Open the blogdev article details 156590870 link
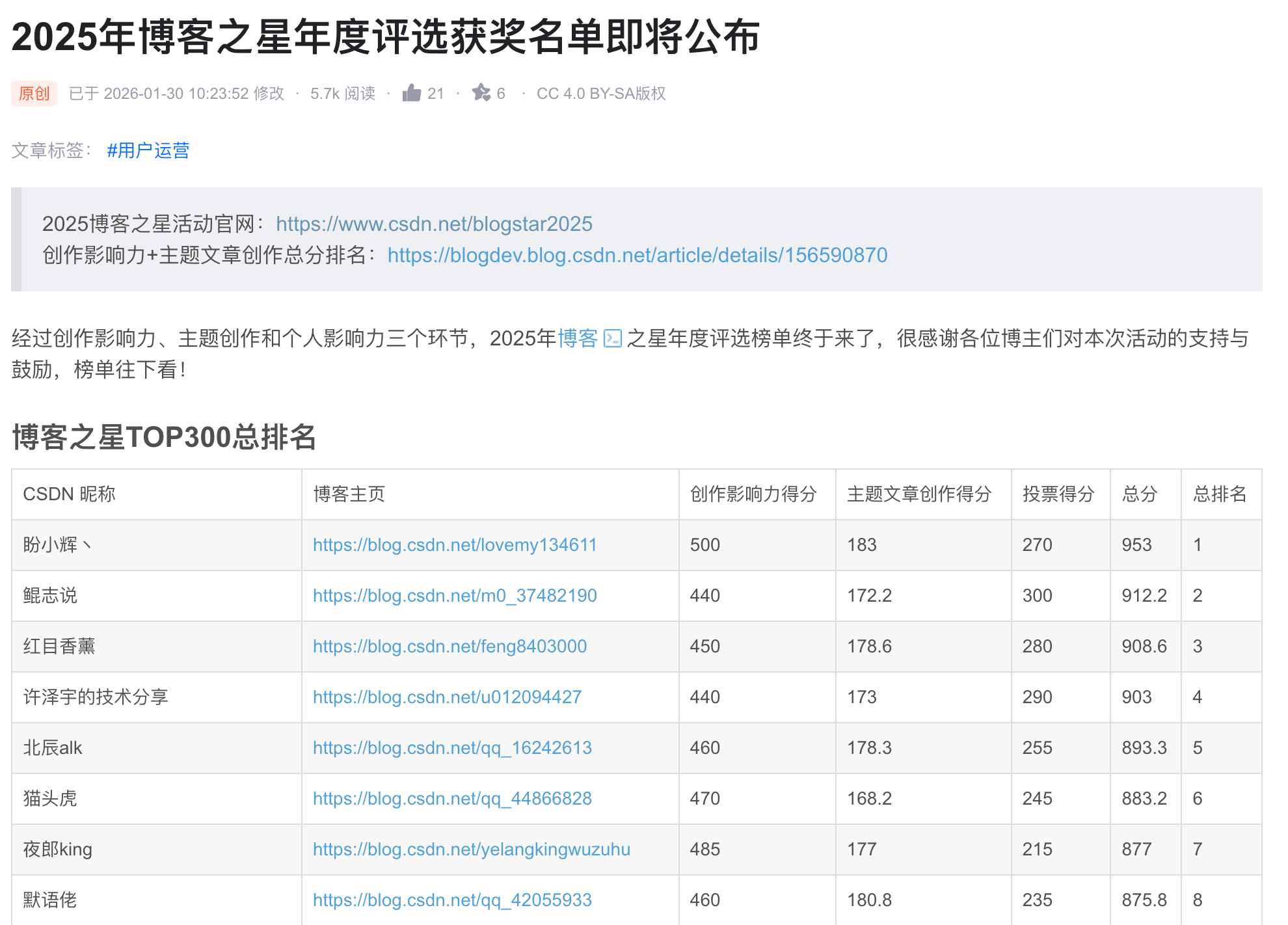Viewport: 1288px width, 925px height. [x=637, y=255]
